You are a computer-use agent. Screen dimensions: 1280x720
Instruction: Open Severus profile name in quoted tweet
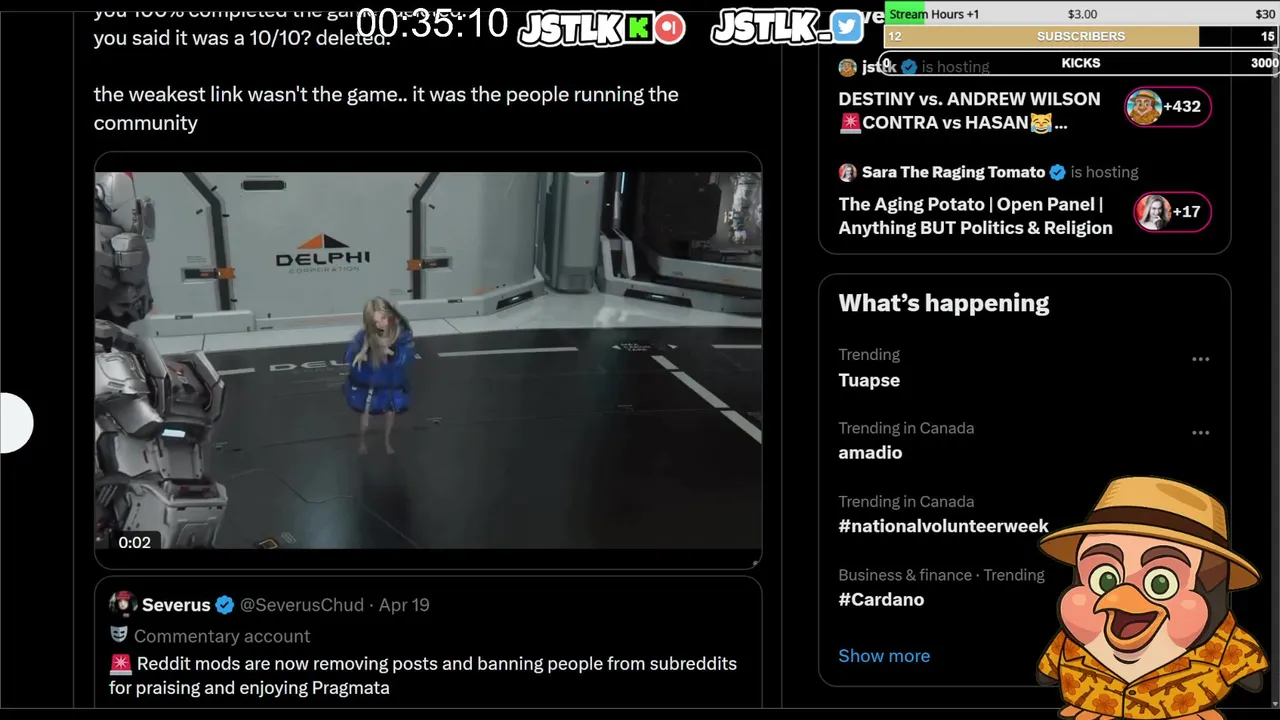(176, 605)
